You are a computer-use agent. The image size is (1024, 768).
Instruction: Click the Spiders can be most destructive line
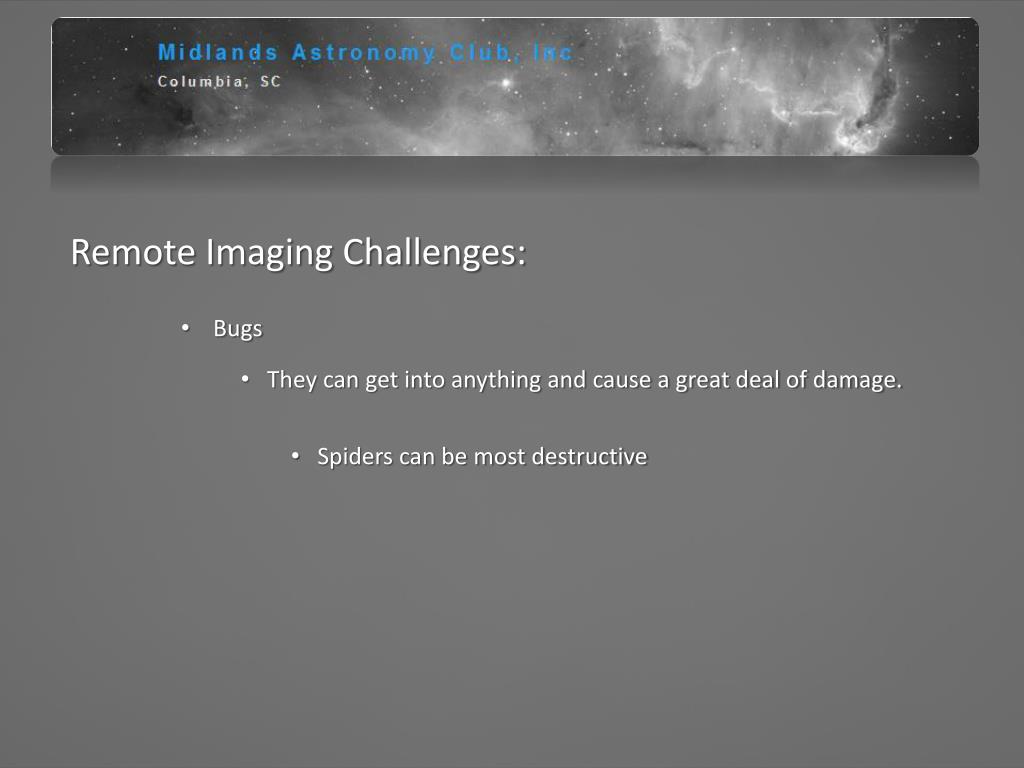[x=482, y=456]
